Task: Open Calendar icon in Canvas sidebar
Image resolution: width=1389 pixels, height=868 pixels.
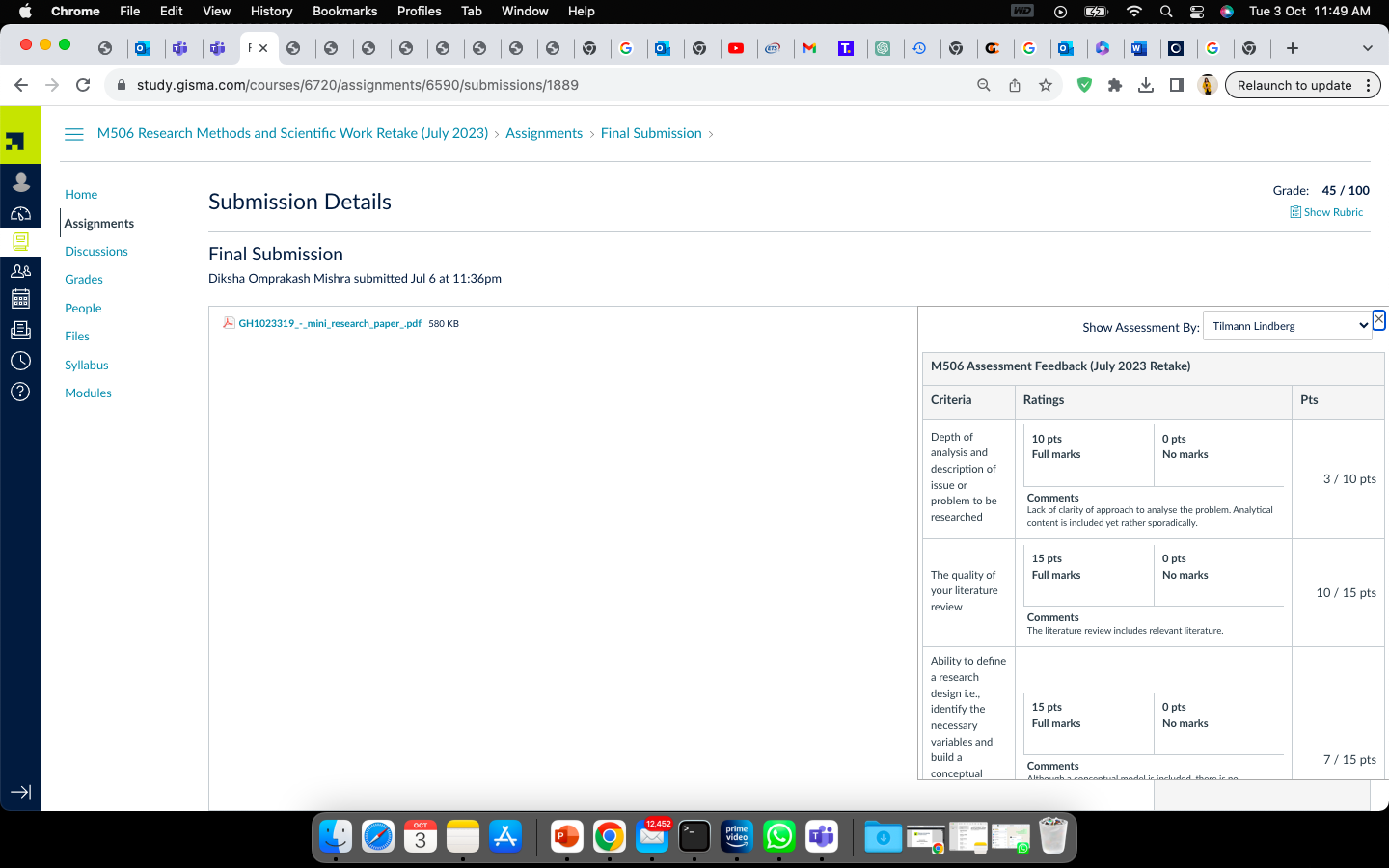Action: point(20,299)
